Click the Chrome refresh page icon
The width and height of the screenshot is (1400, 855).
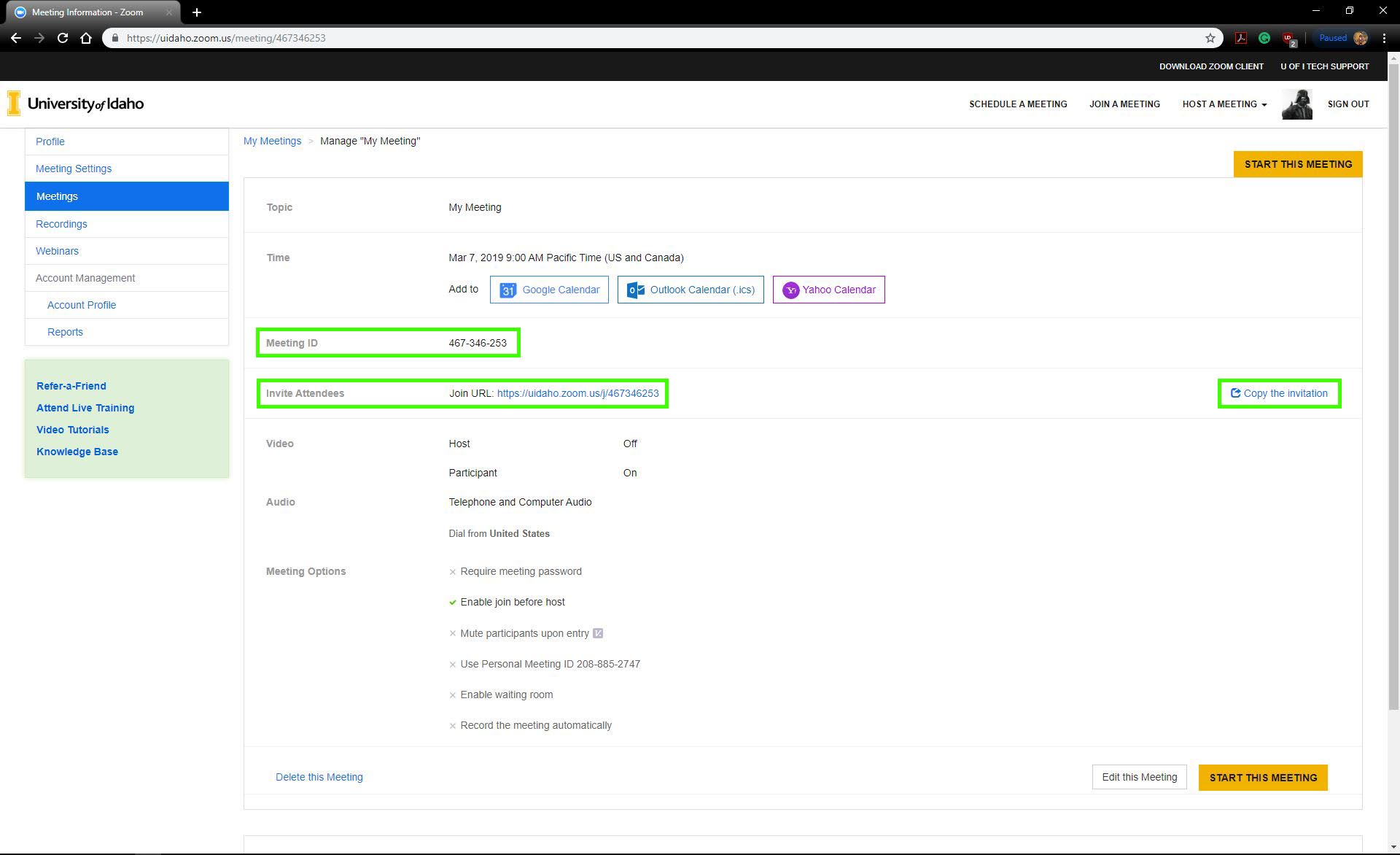(62, 38)
